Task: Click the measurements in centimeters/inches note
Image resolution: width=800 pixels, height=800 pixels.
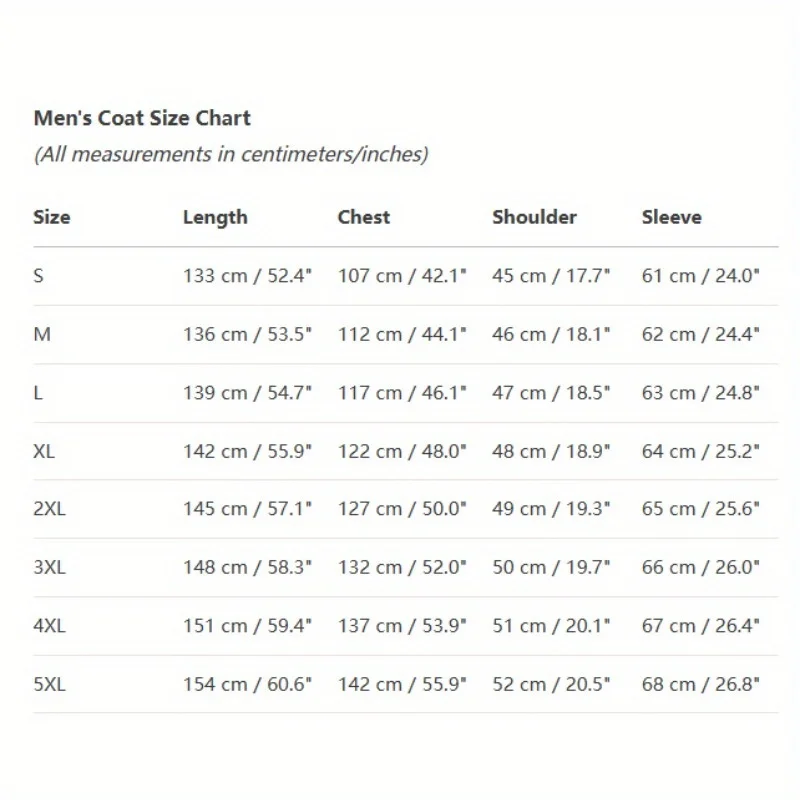Action: (x=231, y=154)
